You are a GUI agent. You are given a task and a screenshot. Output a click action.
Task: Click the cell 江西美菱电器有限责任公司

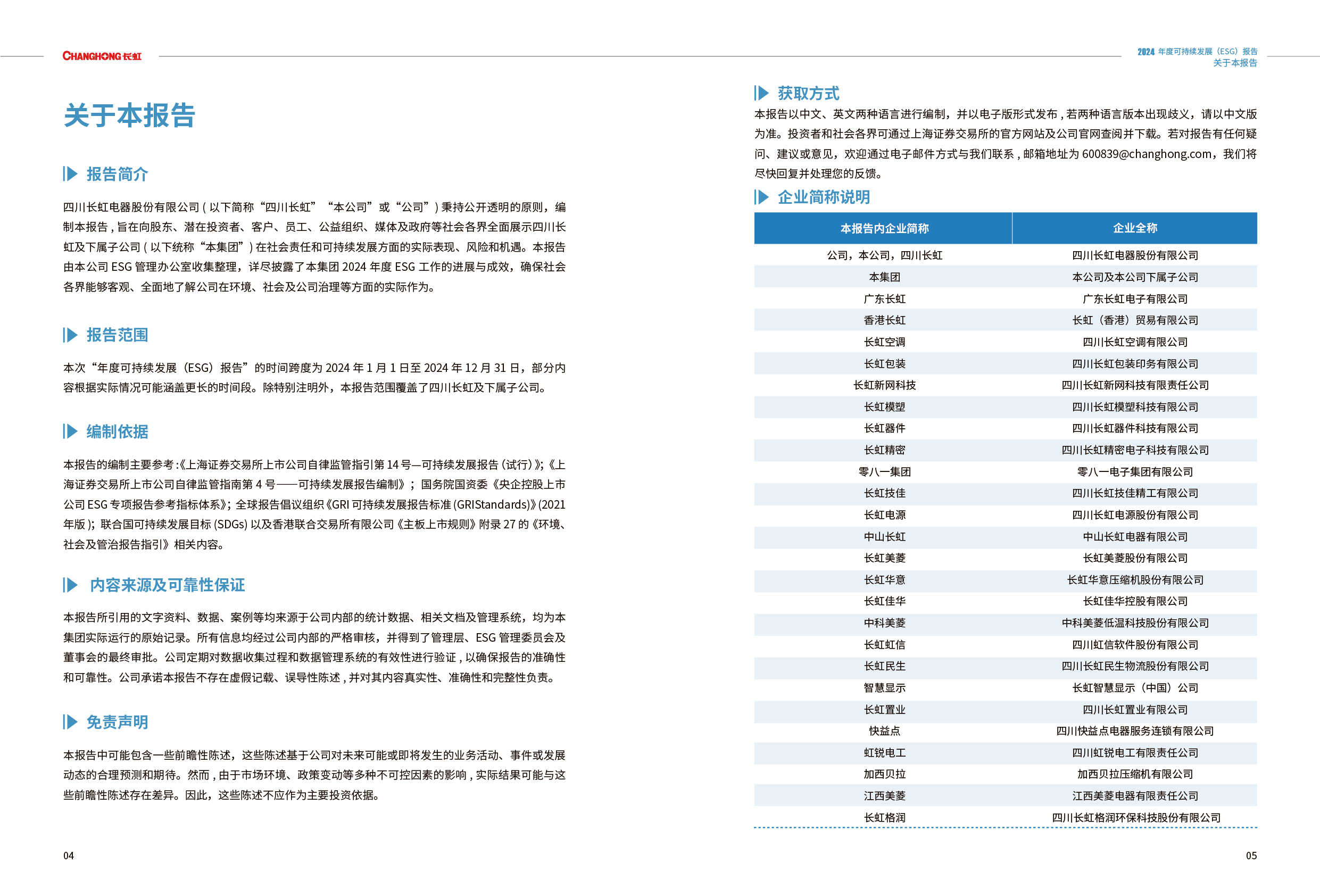1135,796
